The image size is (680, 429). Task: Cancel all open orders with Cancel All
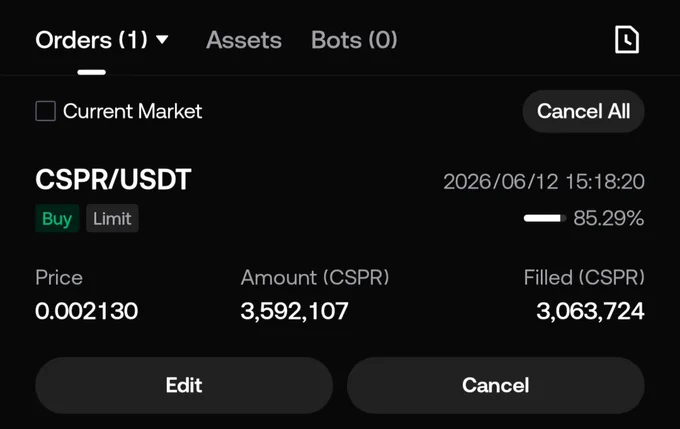[583, 111]
